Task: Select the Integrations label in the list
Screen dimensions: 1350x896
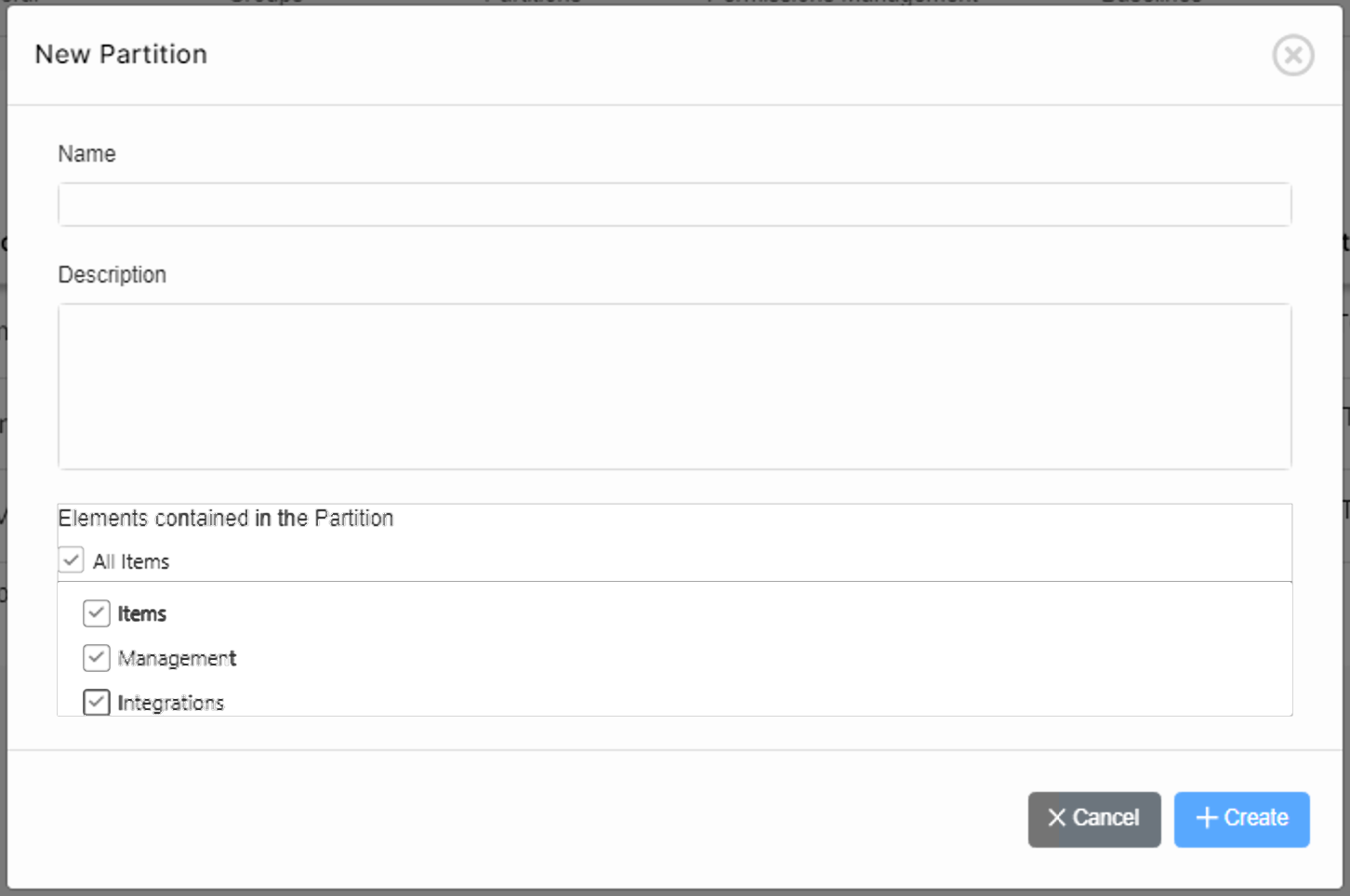Action: [x=170, y=703]
